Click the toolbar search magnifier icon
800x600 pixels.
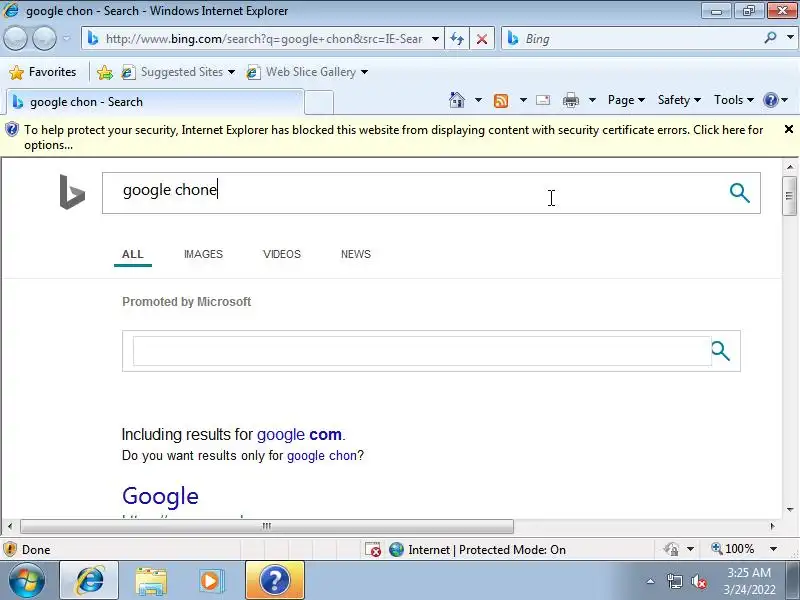click(x=771, y=38)
